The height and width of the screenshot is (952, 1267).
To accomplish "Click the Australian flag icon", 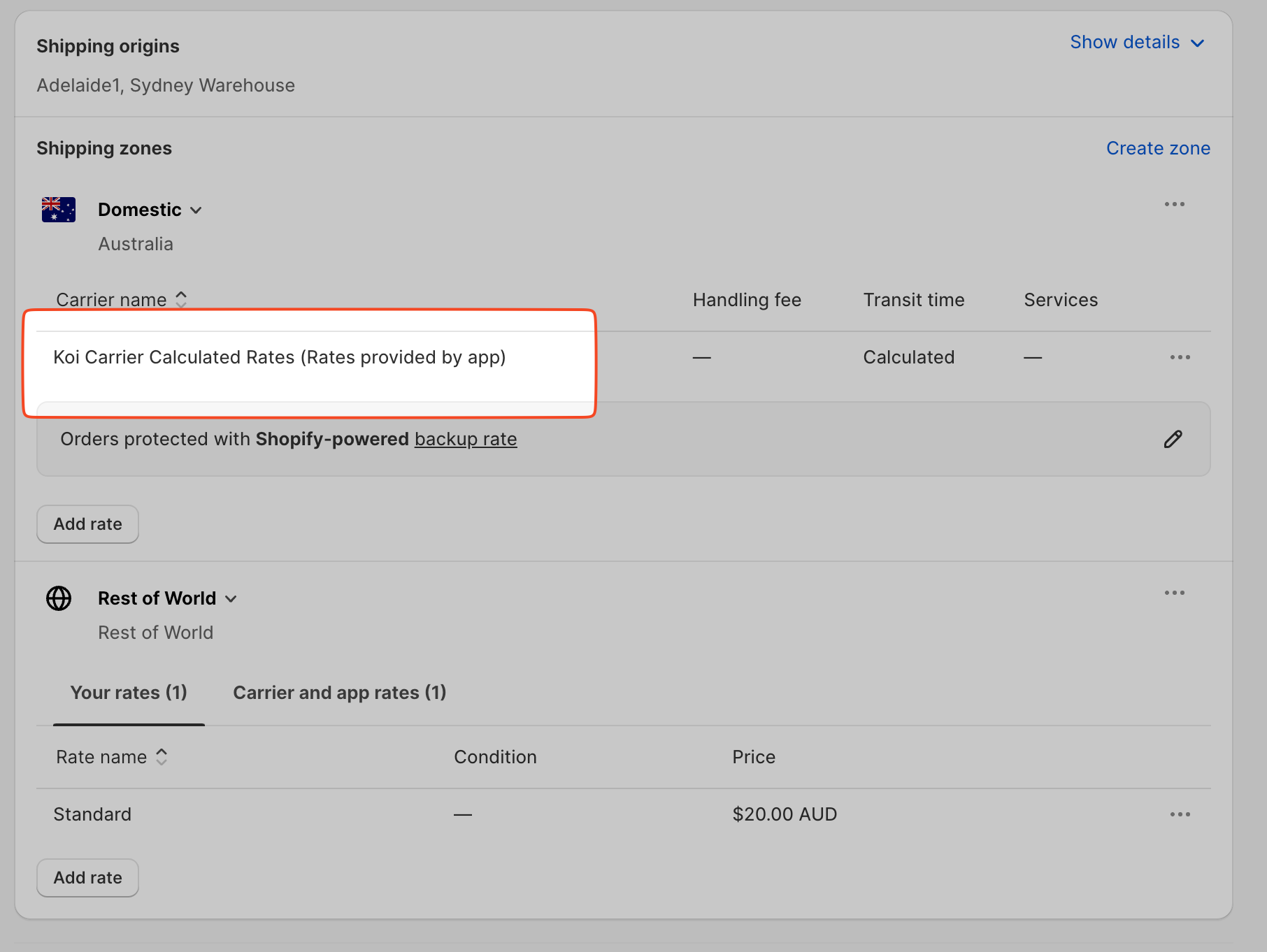I will click(x=59, y=210).
